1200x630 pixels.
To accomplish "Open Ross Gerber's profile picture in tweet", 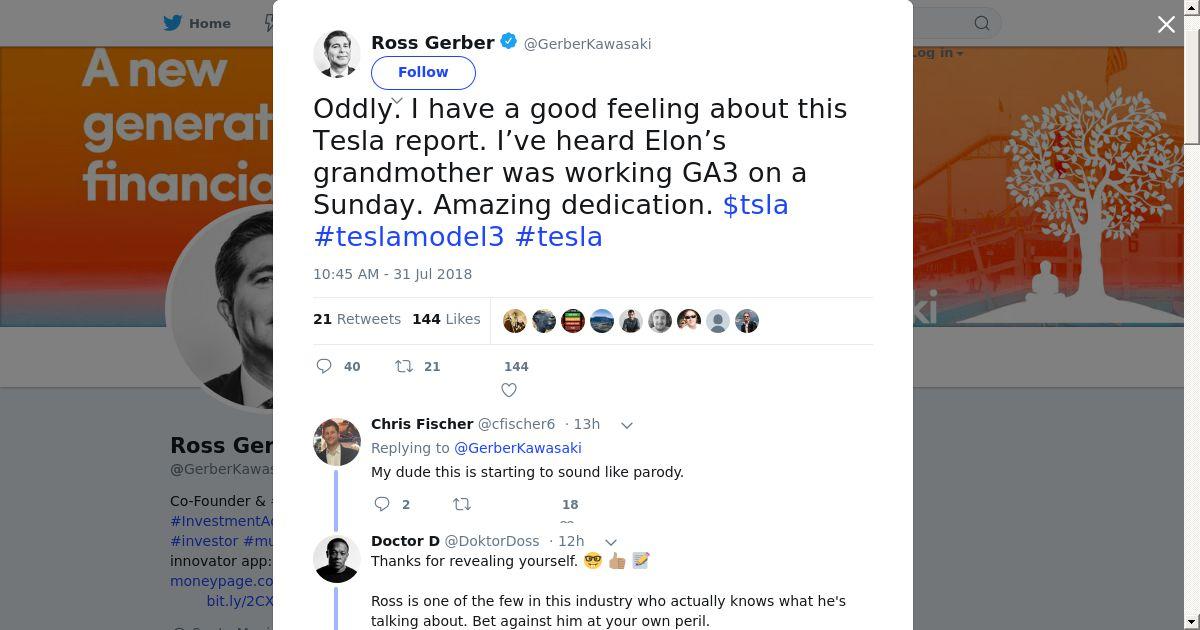I will point(337,54).
